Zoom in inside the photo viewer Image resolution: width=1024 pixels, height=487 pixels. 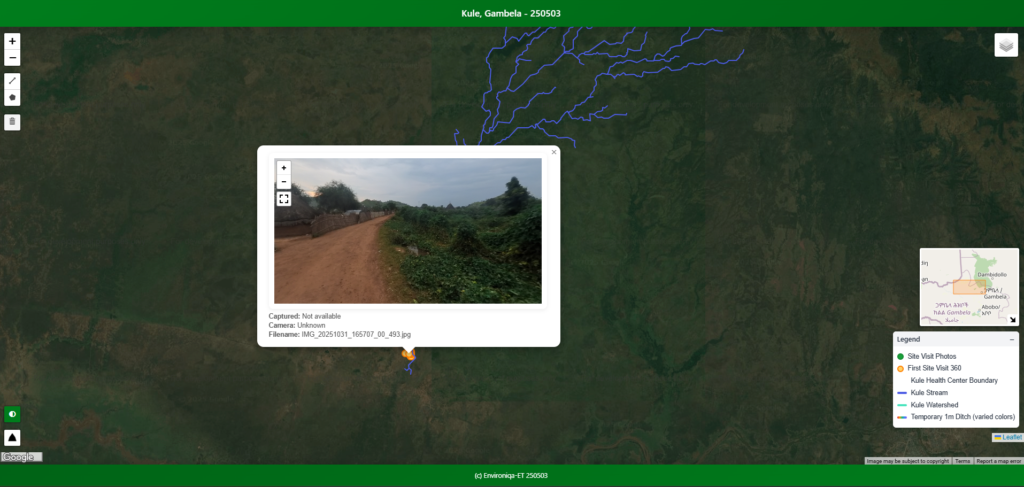coord(284,168)
